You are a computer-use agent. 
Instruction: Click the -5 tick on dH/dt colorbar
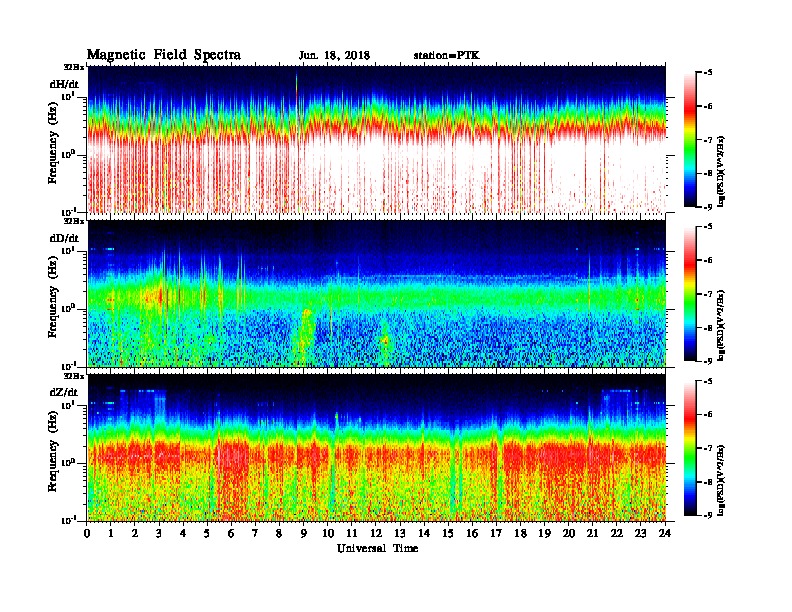pyautogui.click(x=708, y=73)
